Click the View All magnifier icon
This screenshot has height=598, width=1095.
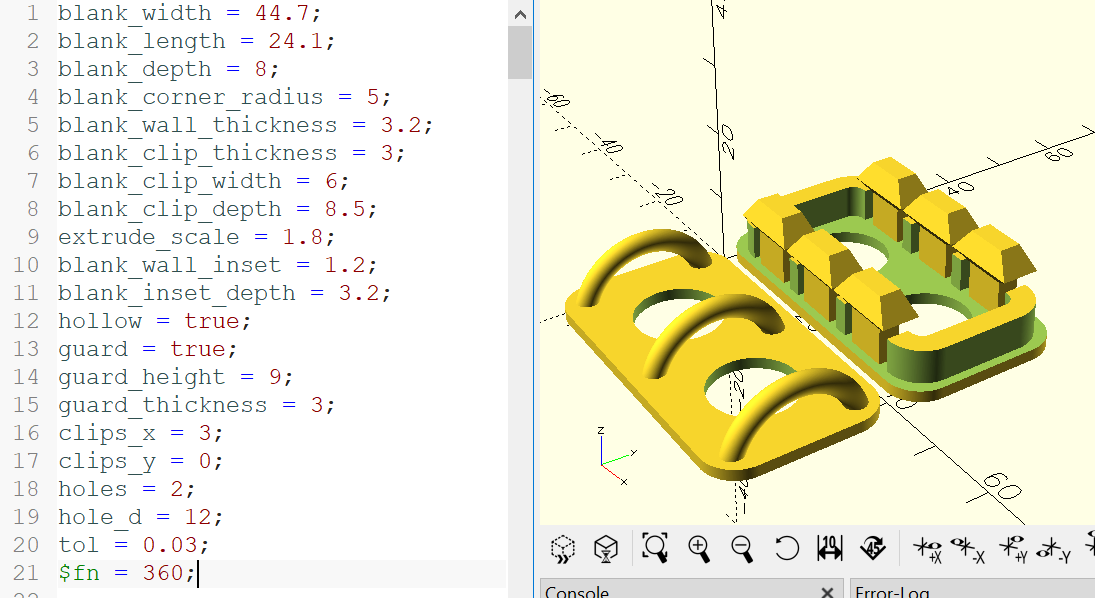pyautogui.click(x=655, y=548)
